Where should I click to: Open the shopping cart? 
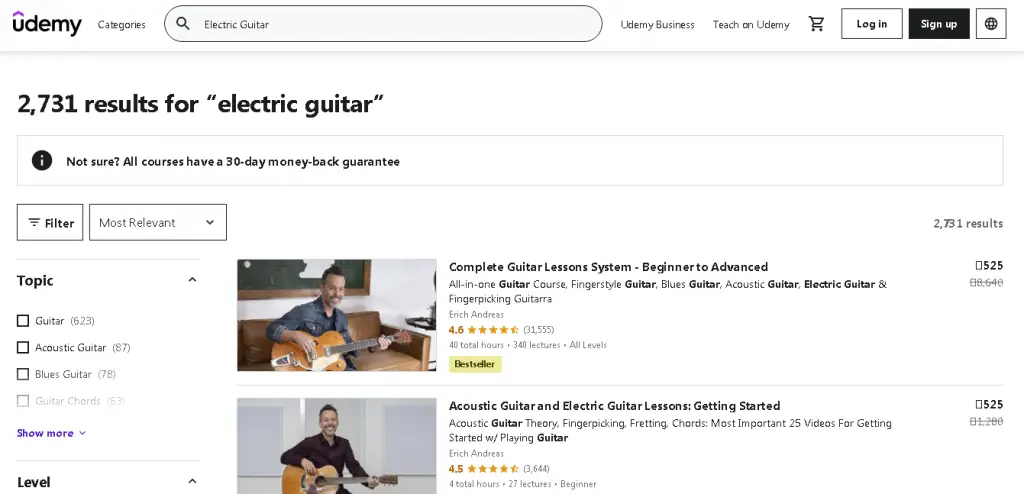pos(817,24)
